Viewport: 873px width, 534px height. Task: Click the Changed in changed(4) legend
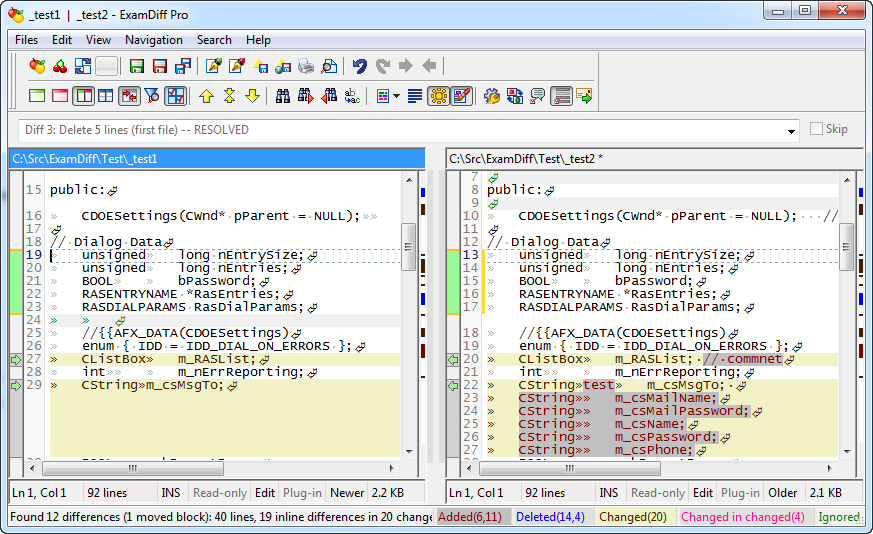[x=743, y=517]
